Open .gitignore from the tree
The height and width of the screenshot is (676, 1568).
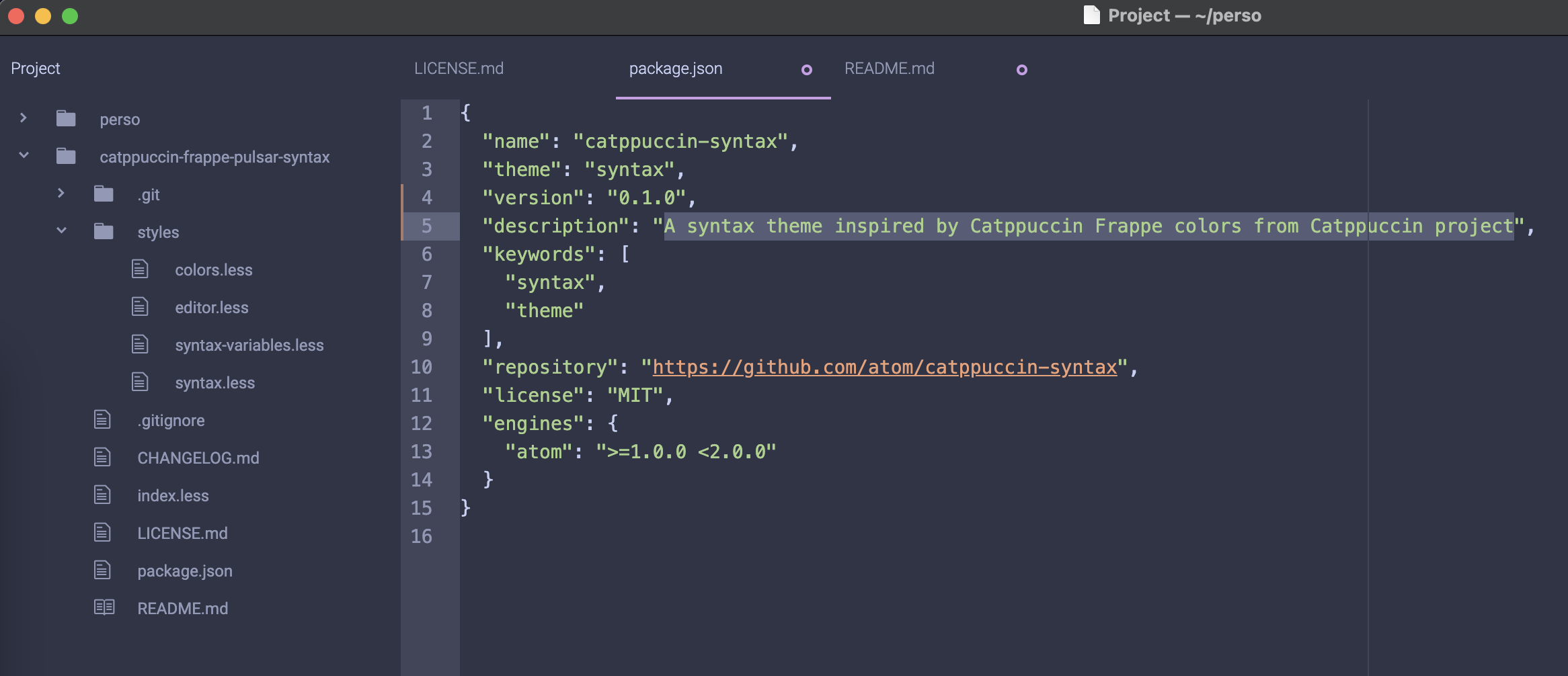point(171,421)
